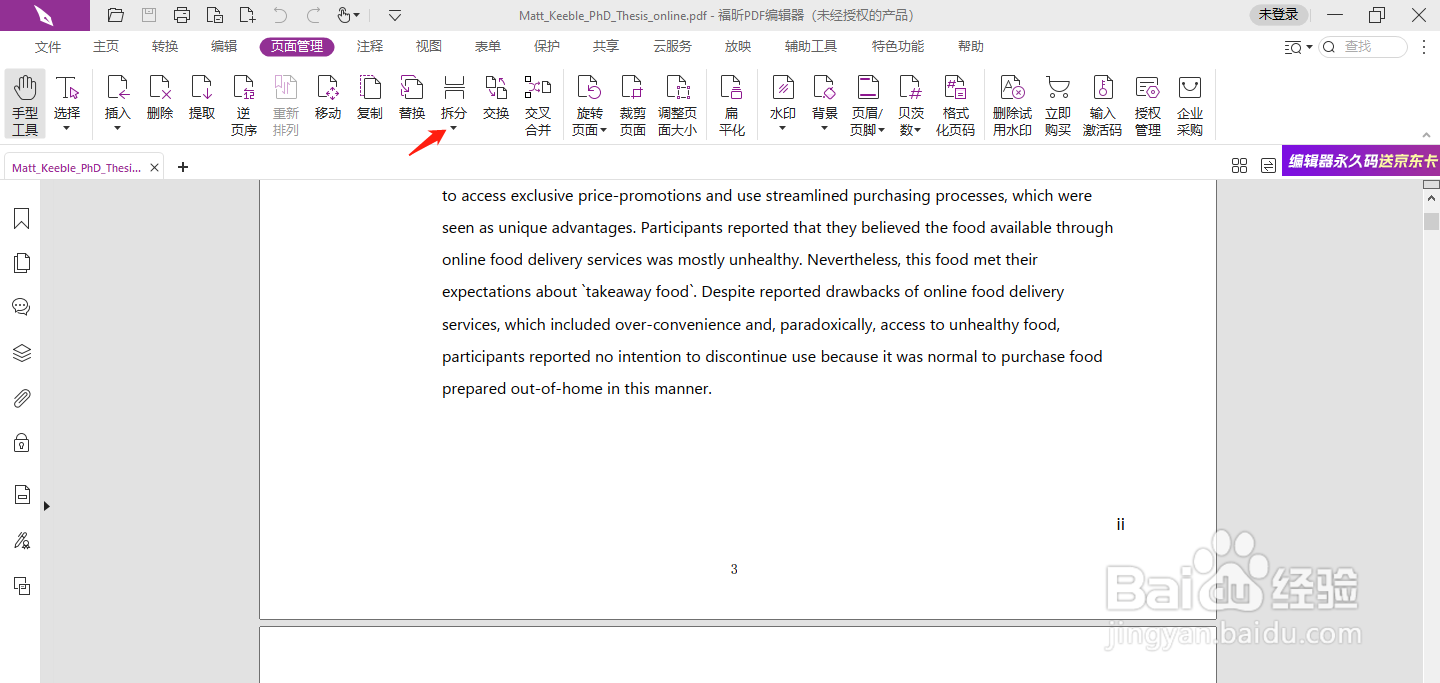This screenshot has height=683, width=1440.
Task: Click the Save disk icon
Action: pyautogui.click(x=149, y=15)
